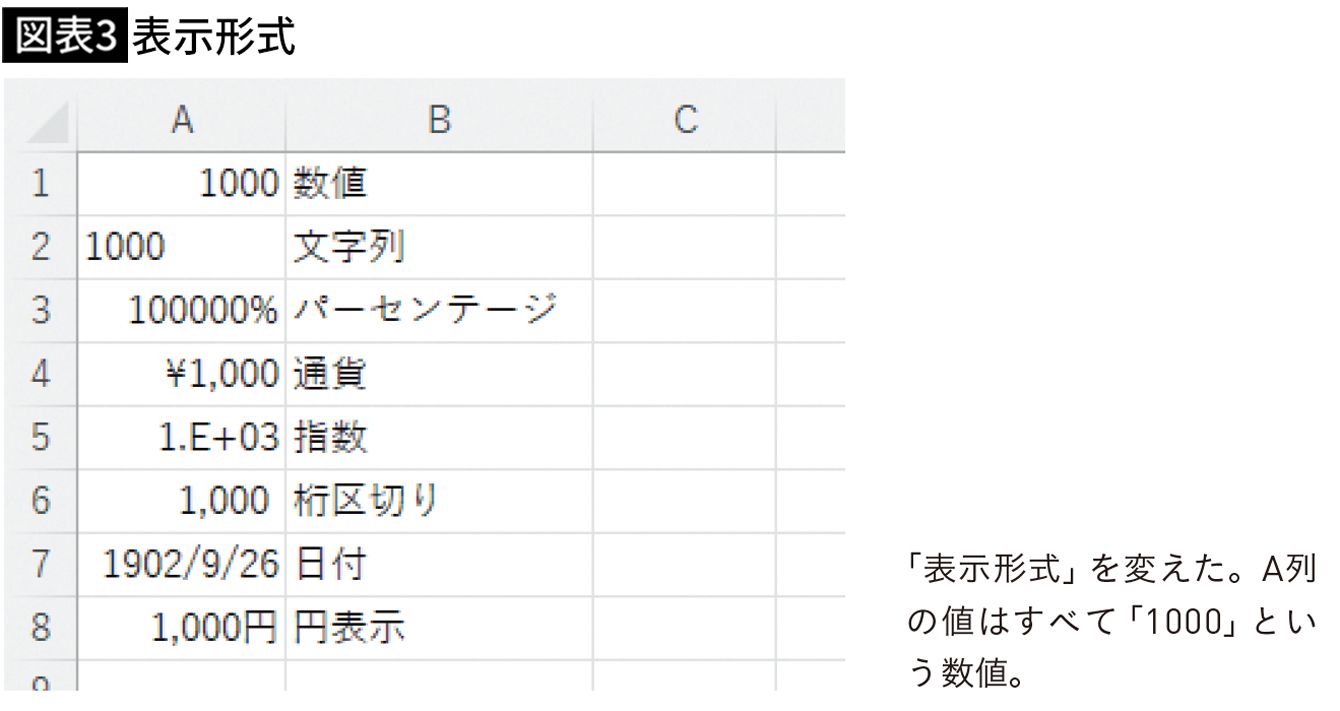Click the cell labeled パーセンテージ

[x=438, y=311]
